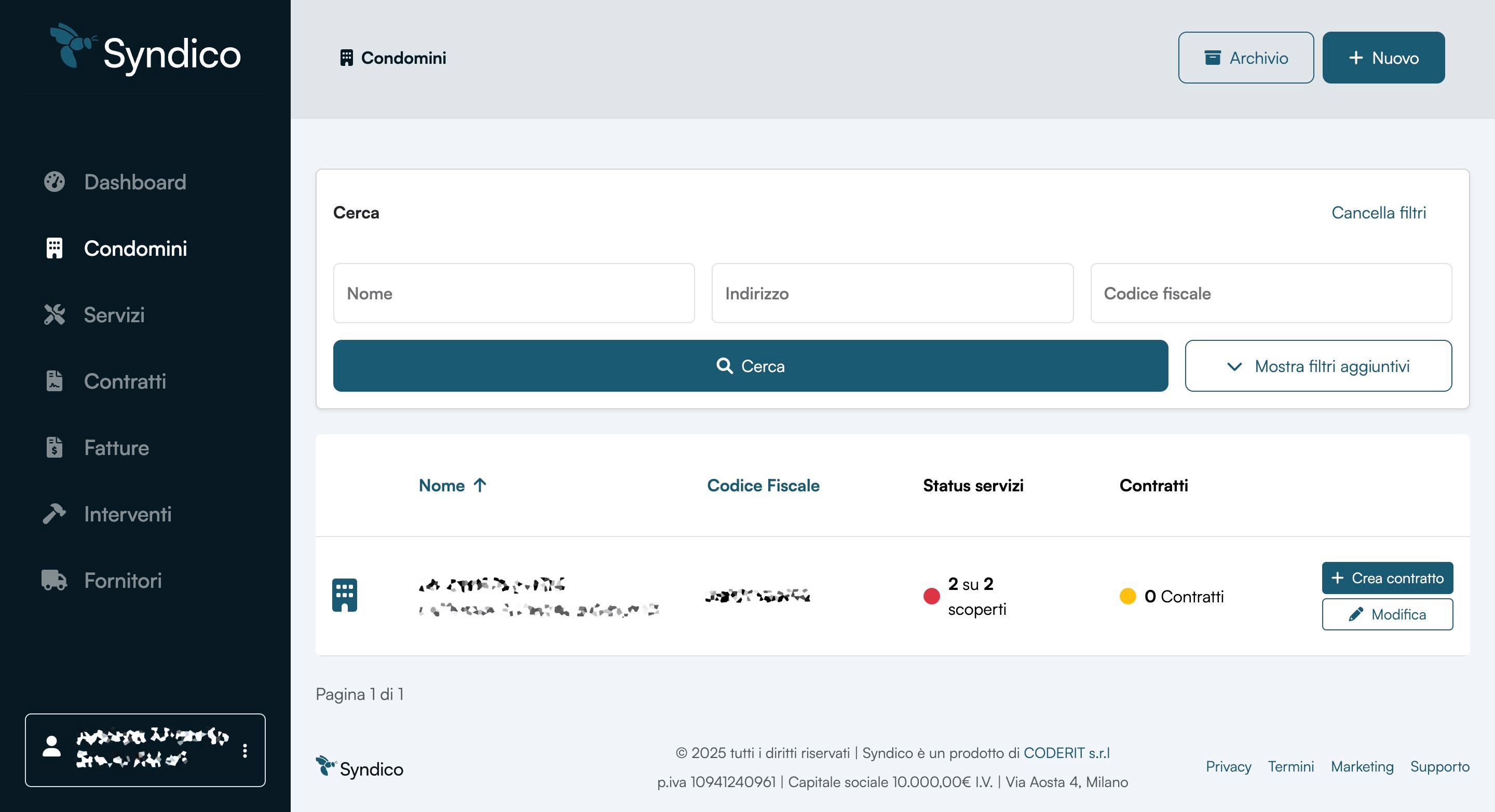Click the Servizi tools icon

pos(55,315)
